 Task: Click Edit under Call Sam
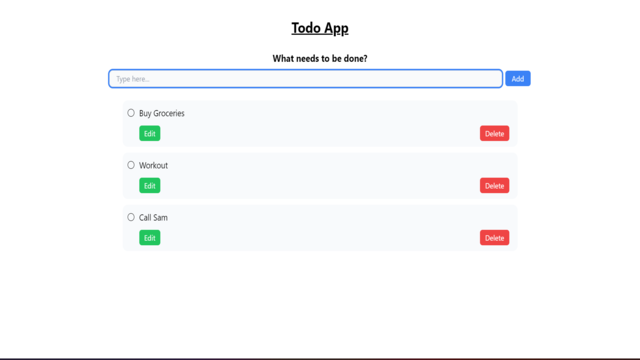[149, 238]
